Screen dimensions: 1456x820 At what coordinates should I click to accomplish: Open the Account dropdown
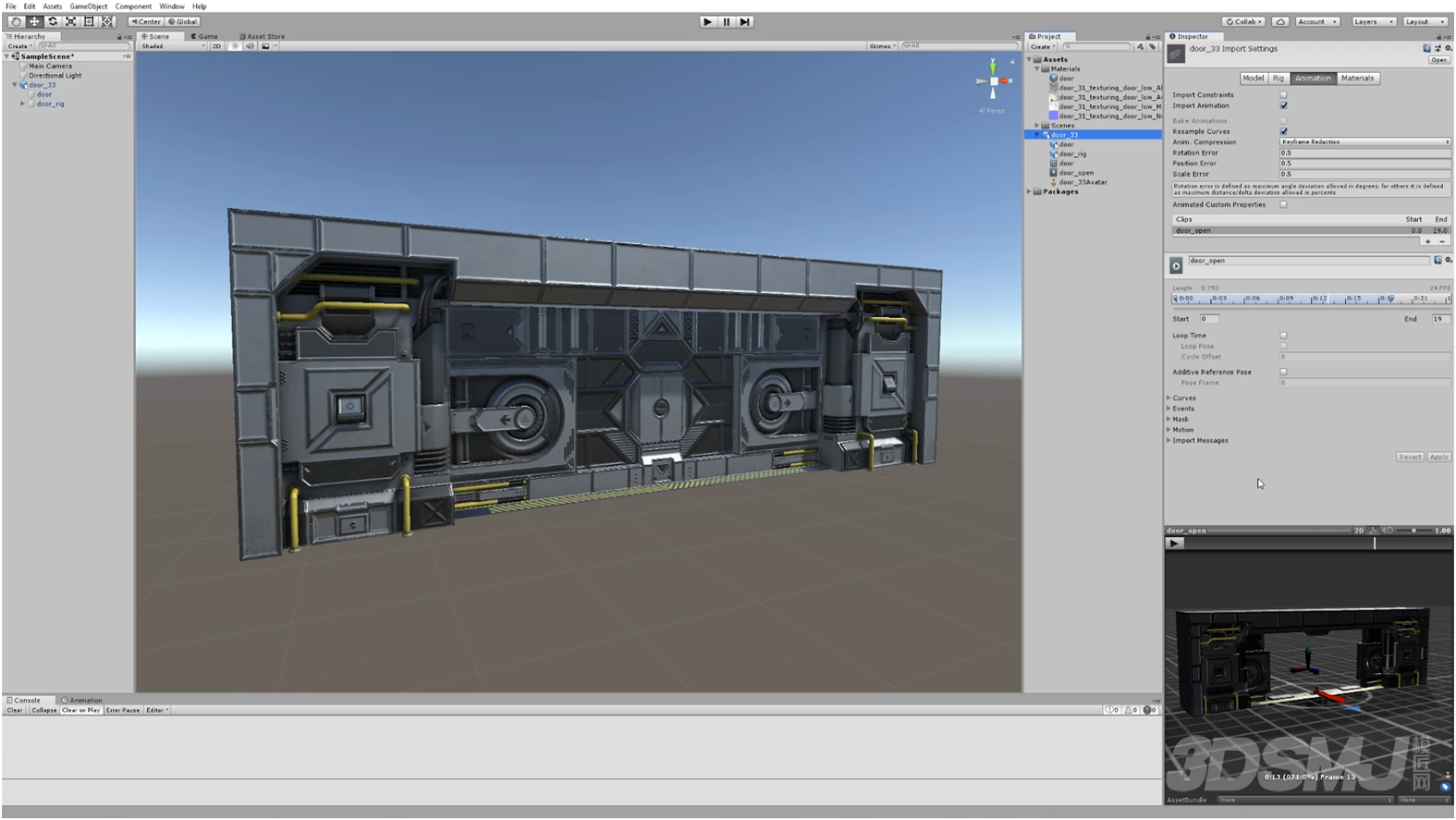click(1317, 21)
